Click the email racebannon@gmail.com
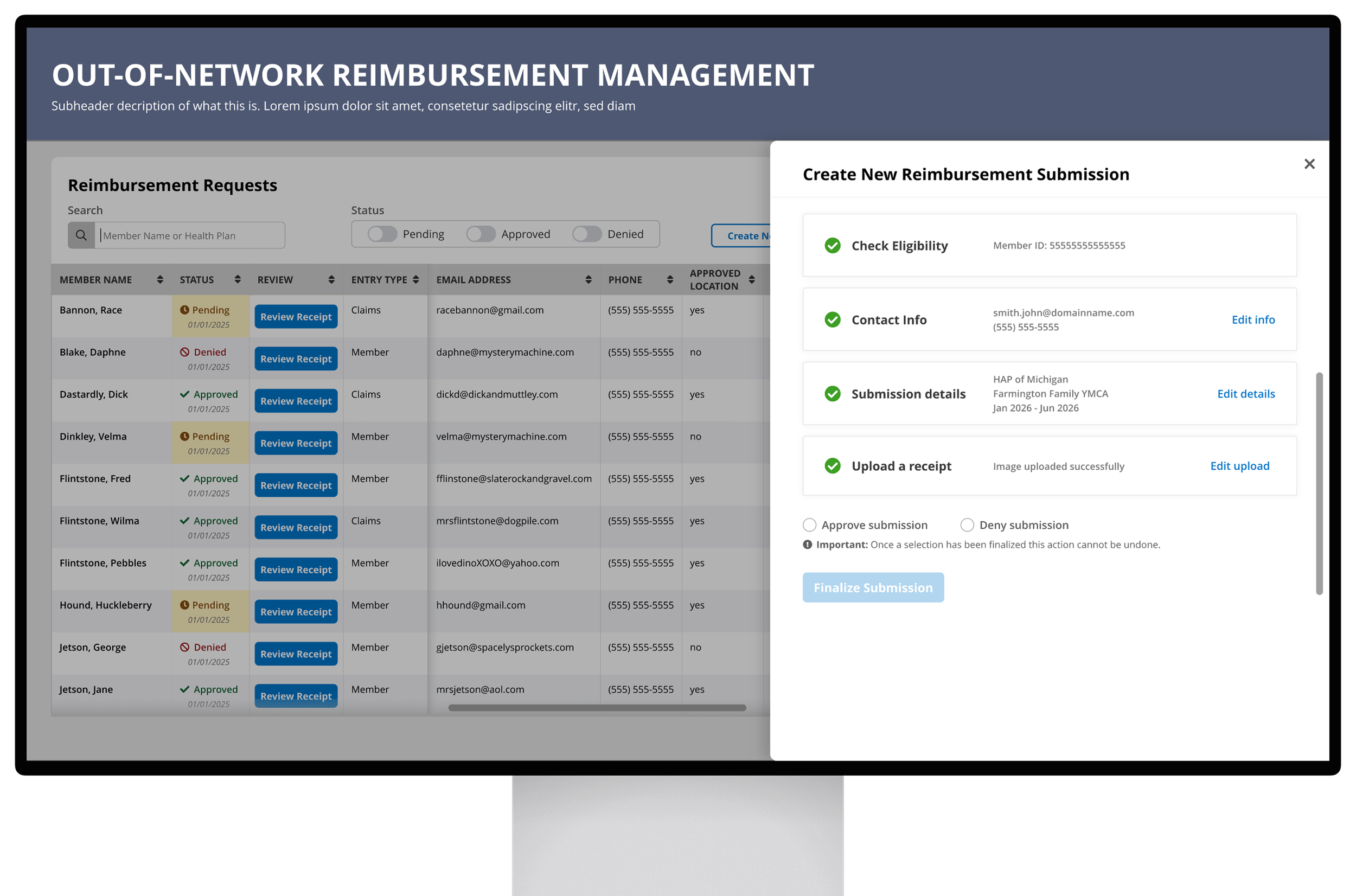 pos(490,310)
